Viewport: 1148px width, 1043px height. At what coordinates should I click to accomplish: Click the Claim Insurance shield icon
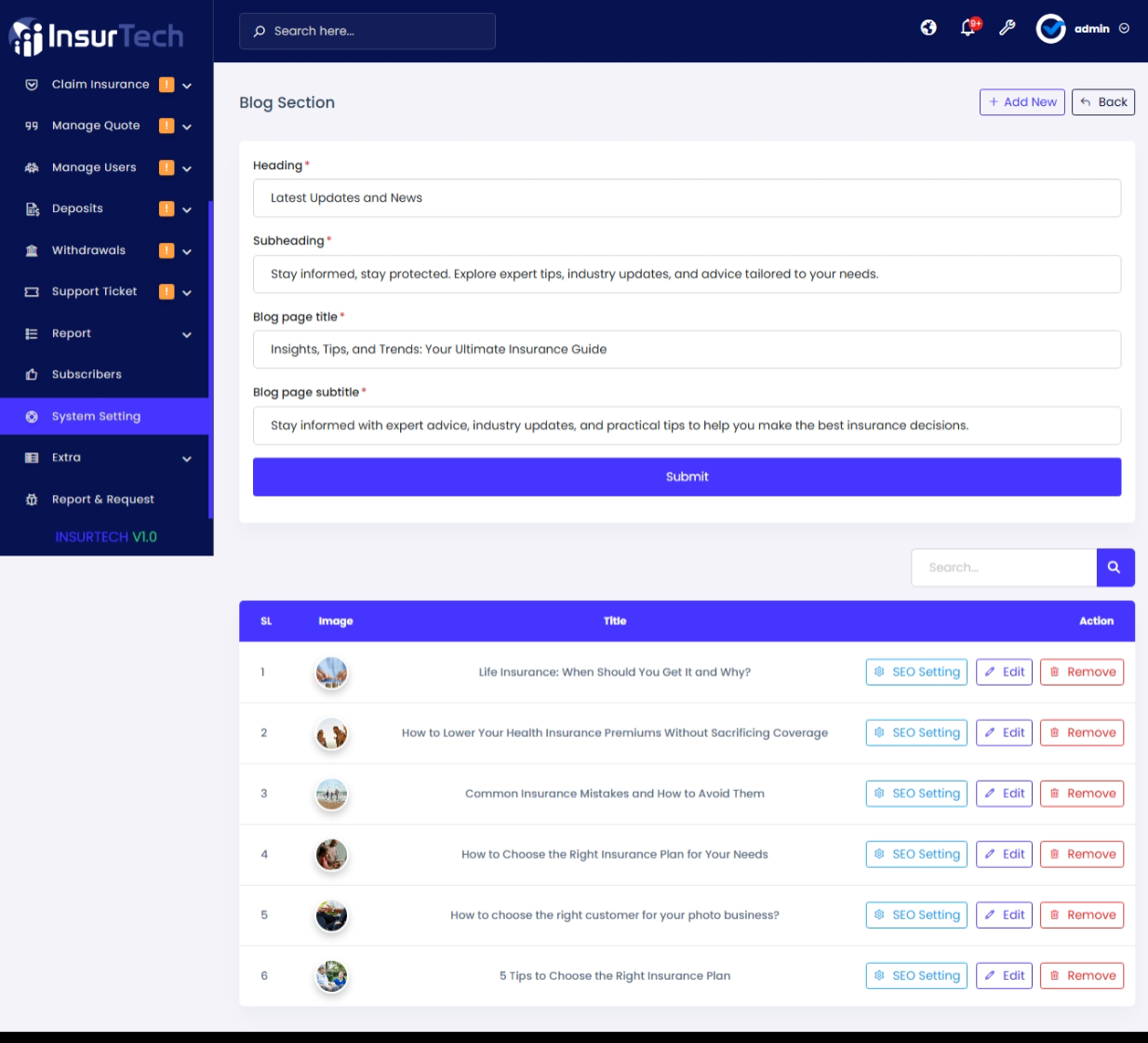point(32,85)
